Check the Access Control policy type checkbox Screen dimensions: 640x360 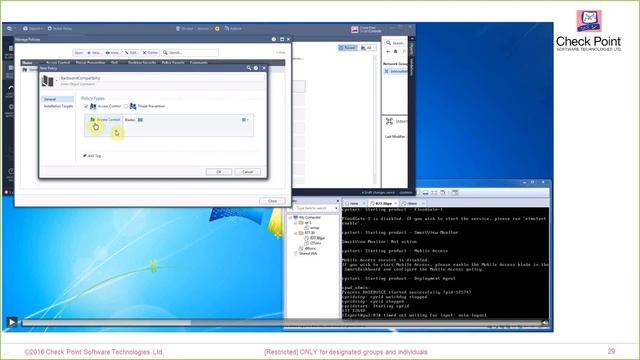coord(86,106)
